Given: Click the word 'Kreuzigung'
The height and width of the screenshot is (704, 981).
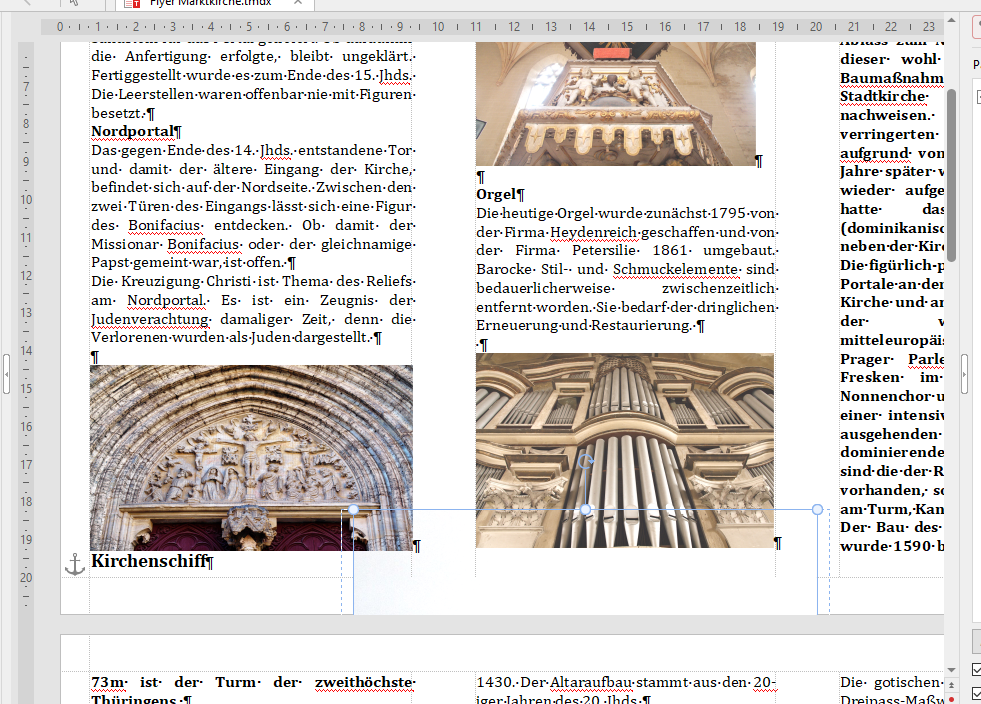Looking at the screenshot, I should point(161,282).
